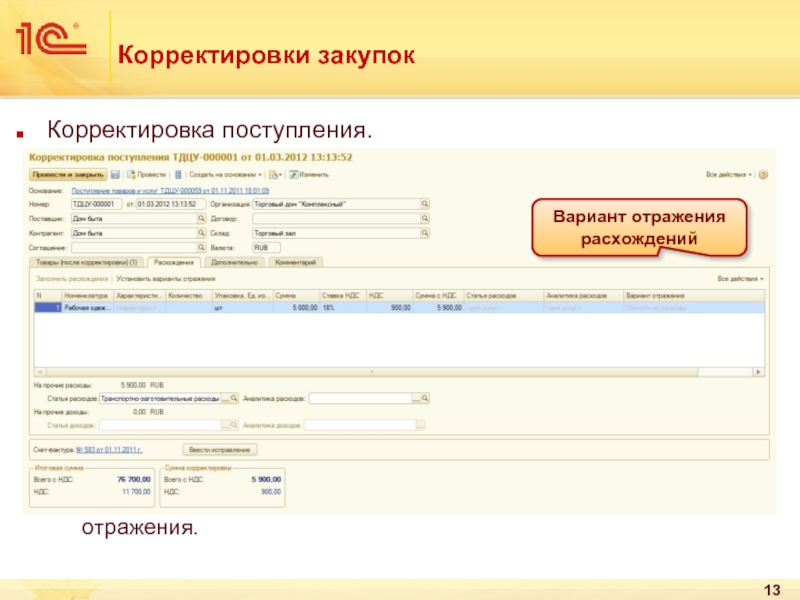The height and width of the screenshot is (600, 800).
Task: Open the help question mark icon
Action: click(763, 174)
